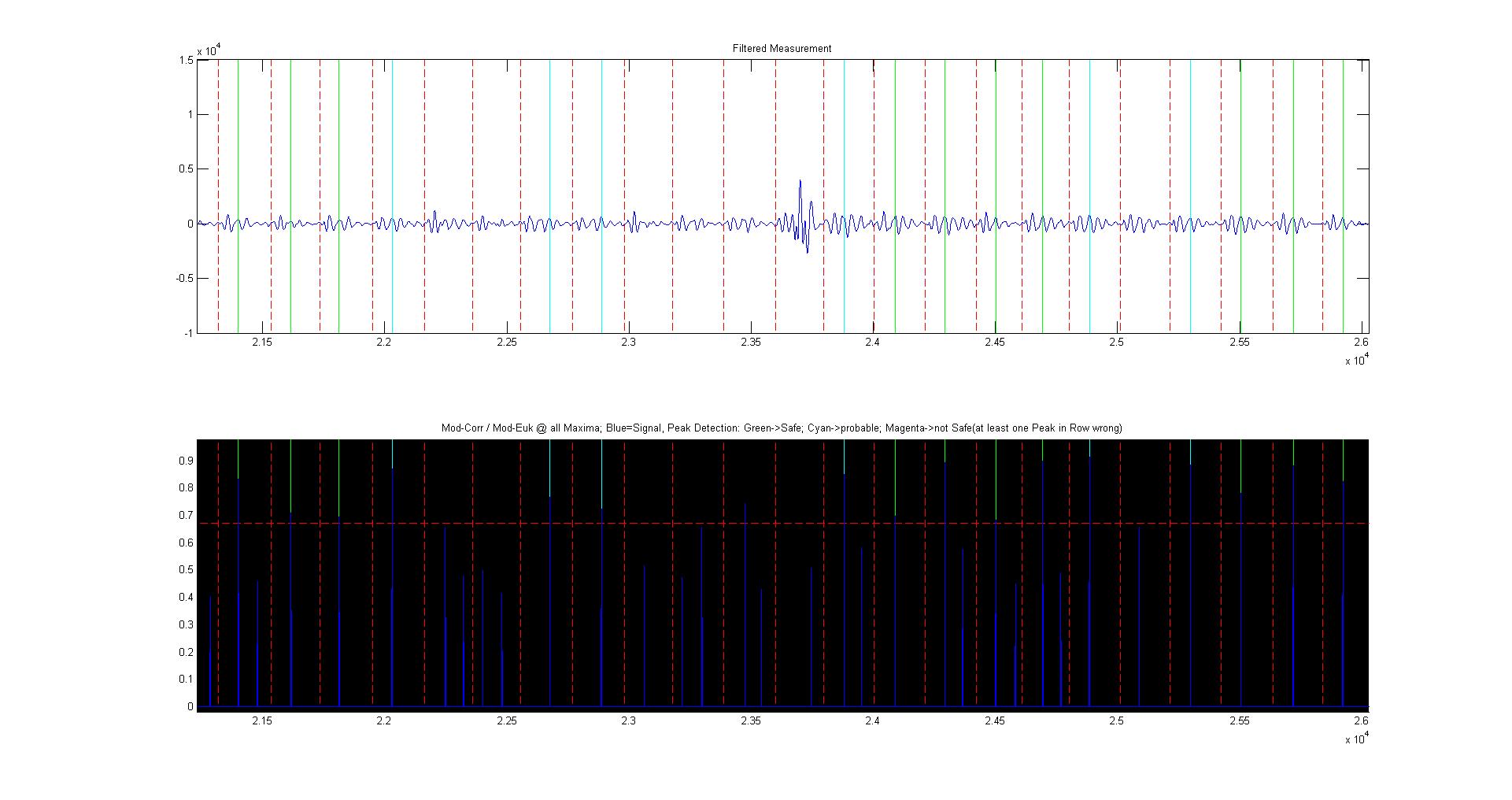Click the 1.5 y-axis label on top plot
The height and width of the screenshot is (800, 1512).
point(186,61)
